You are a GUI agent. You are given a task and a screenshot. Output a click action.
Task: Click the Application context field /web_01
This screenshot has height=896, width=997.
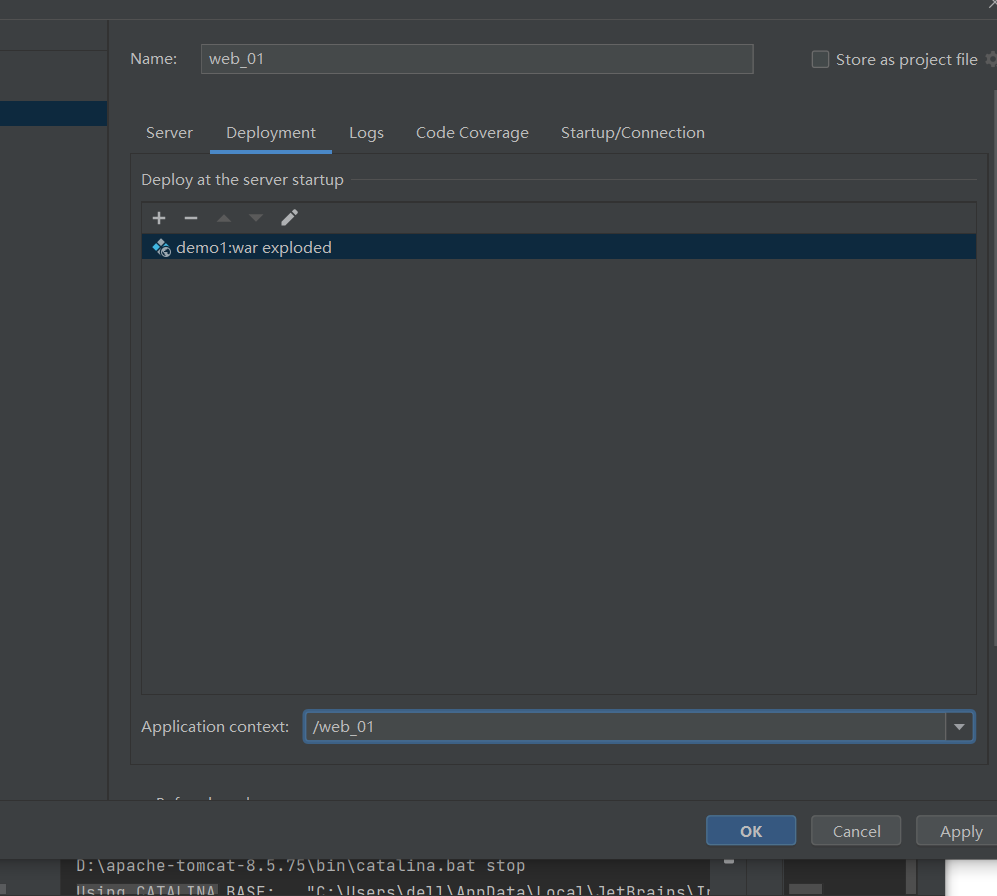click(625, 726)
